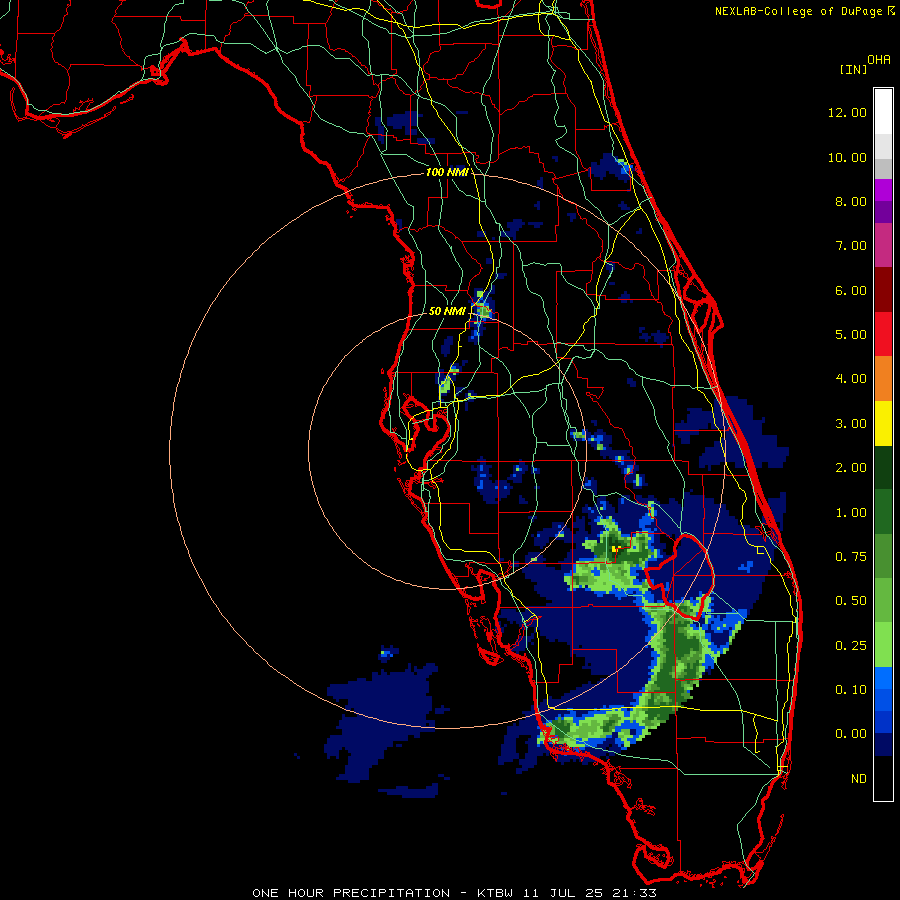Click the bright magenta legend swatch
Screen dimensions: 900x900
883,190
